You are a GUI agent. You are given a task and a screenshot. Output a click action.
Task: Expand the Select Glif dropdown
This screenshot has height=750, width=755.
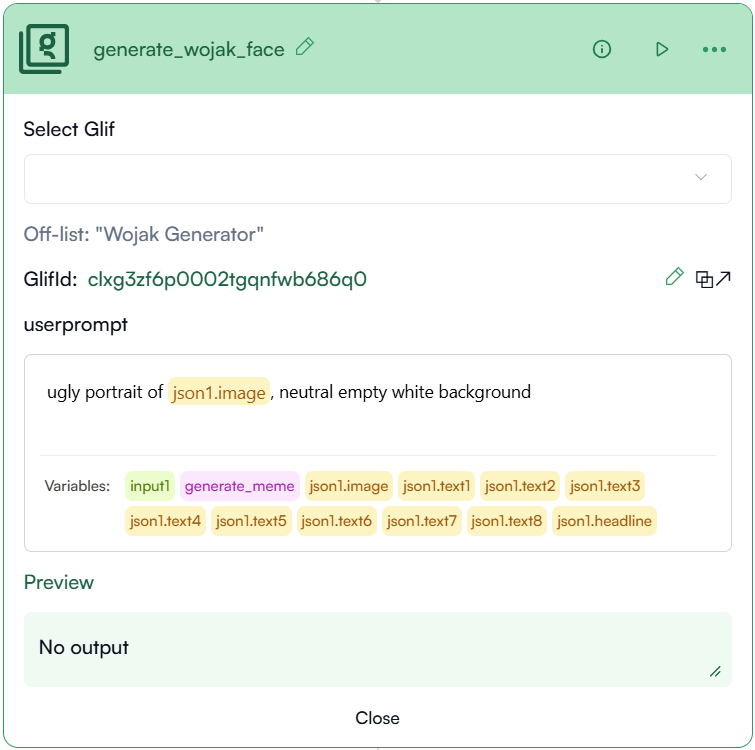point(377,179)
